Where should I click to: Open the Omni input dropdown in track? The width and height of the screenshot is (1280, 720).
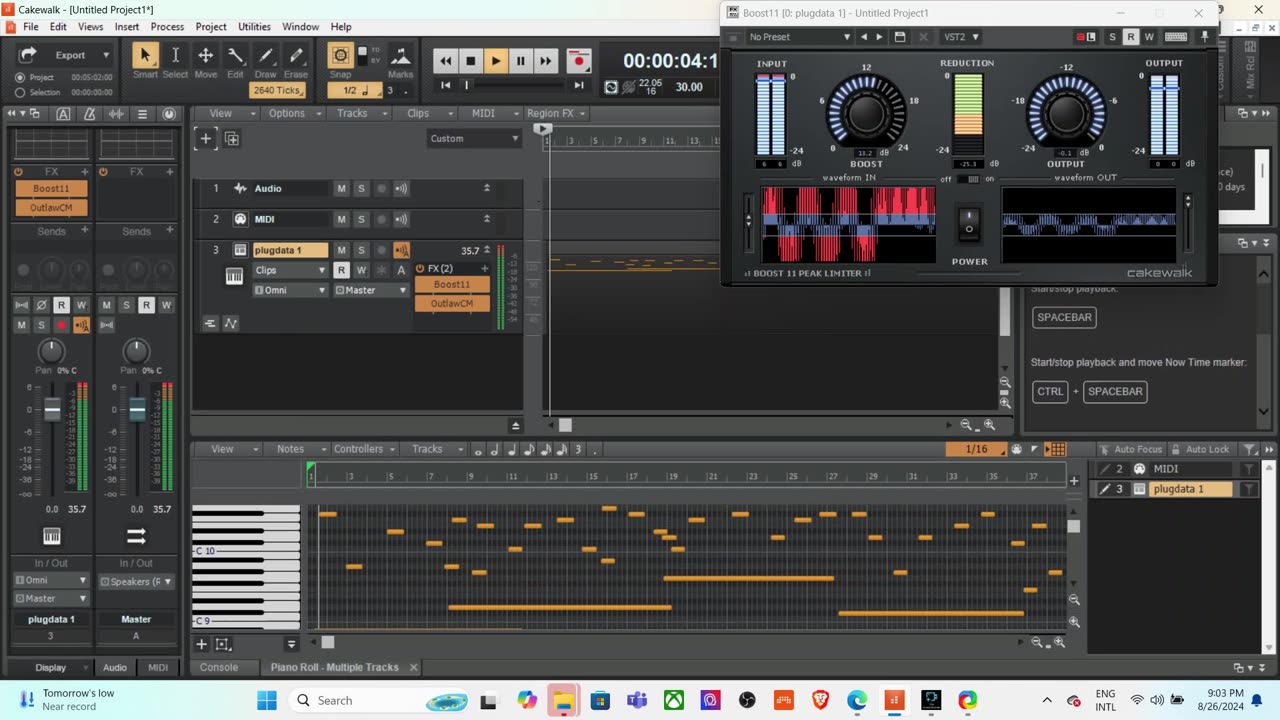point(290,290)
